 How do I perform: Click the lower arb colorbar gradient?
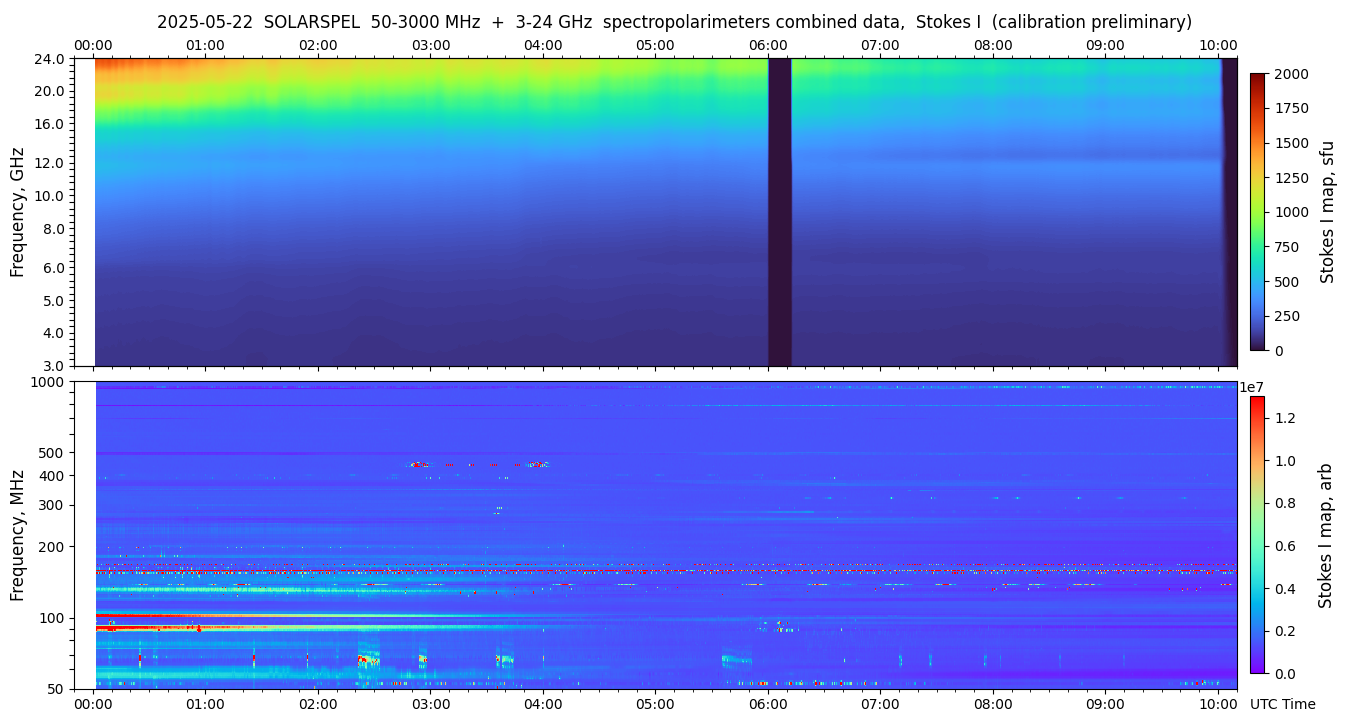tap(1257, 535)
